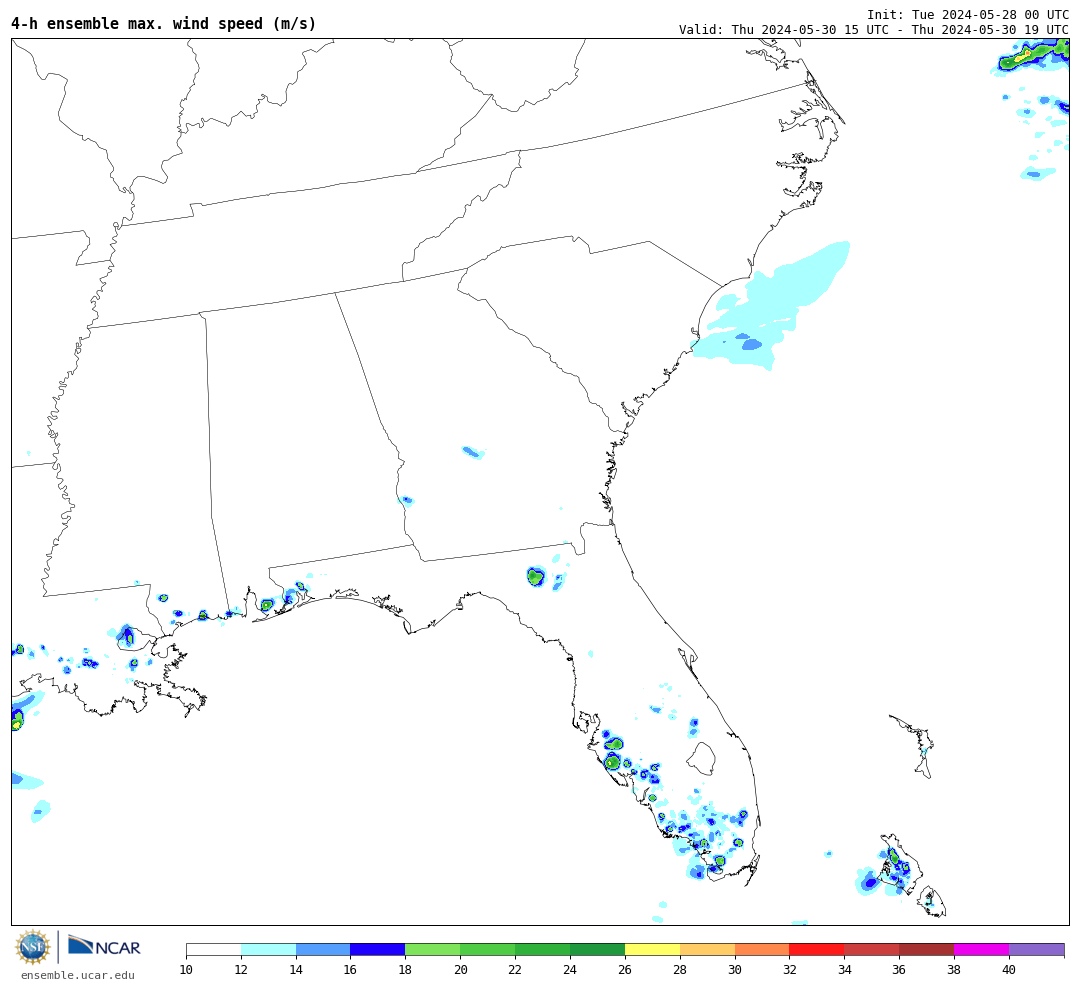
Task: Click the colorbar label '20'
Action: coord(461,970)
